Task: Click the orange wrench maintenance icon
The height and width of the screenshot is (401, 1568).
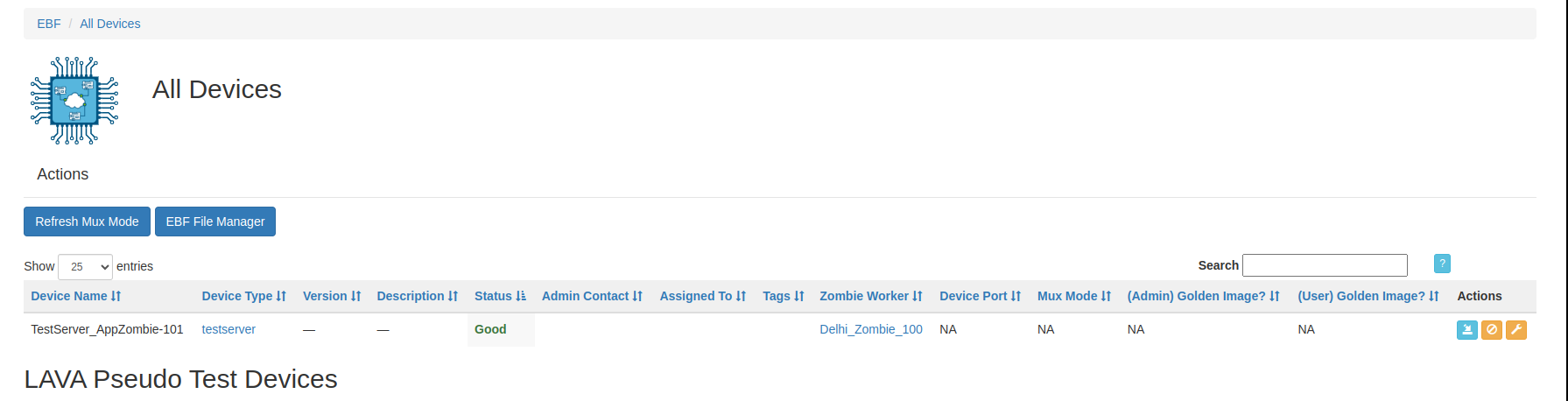Action: (x=1515, y=330)
